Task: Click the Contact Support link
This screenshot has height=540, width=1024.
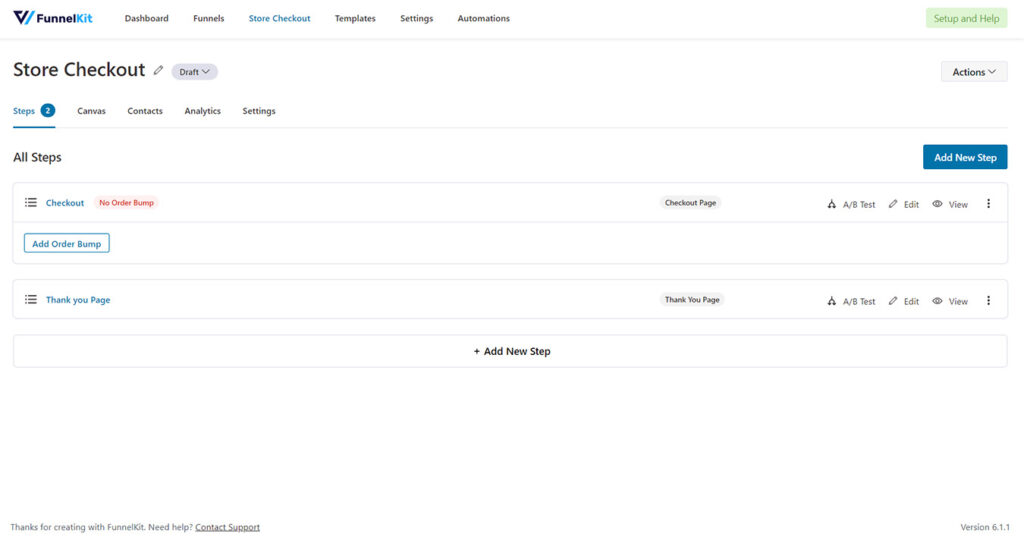Action: point(227,527)
